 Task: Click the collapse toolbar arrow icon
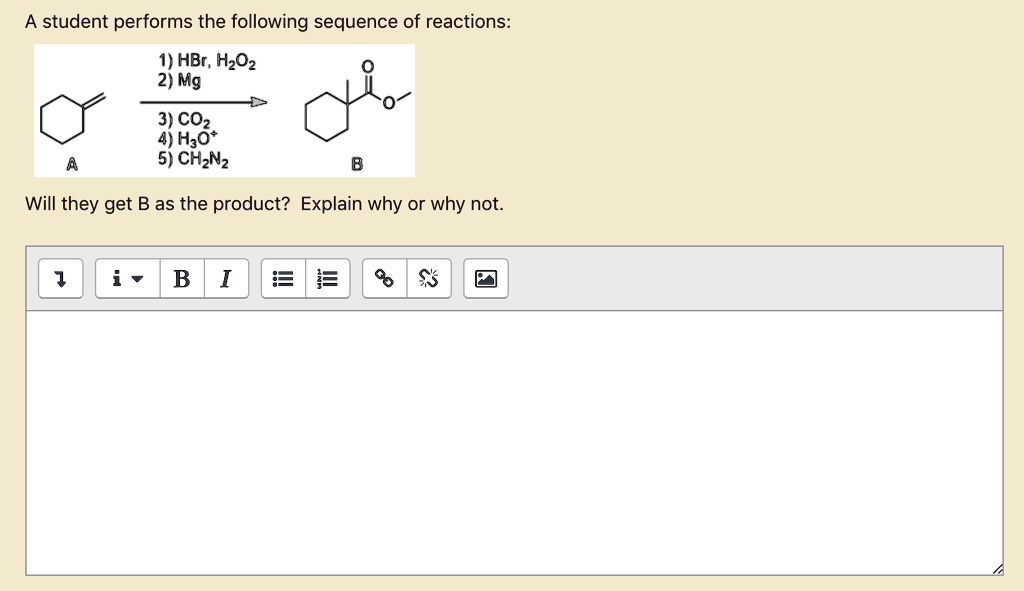(60, 278)
